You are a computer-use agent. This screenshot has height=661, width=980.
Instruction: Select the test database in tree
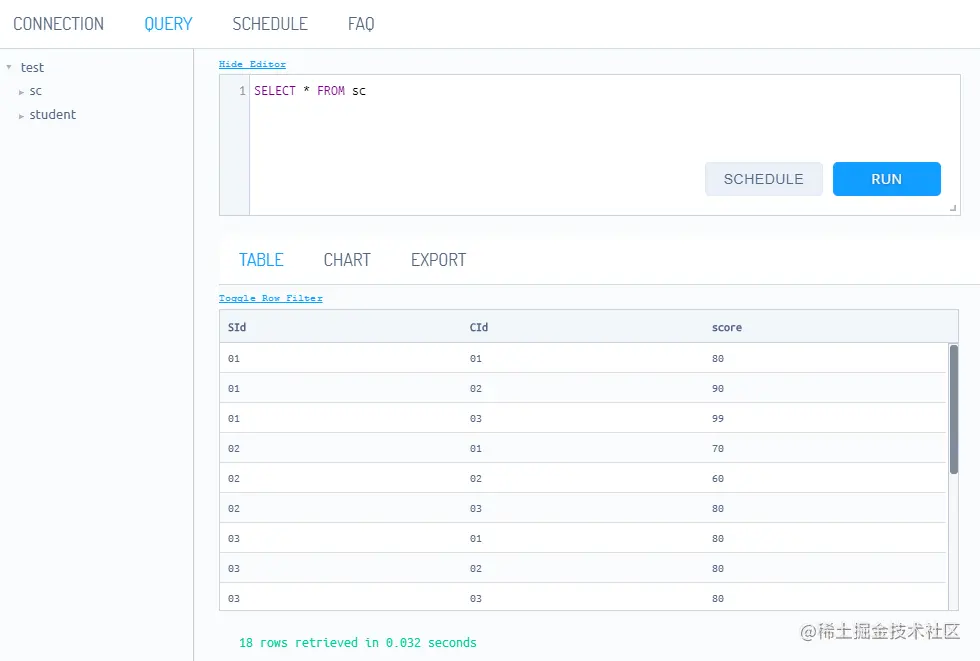pyautogui.click(x=32, y=67)
